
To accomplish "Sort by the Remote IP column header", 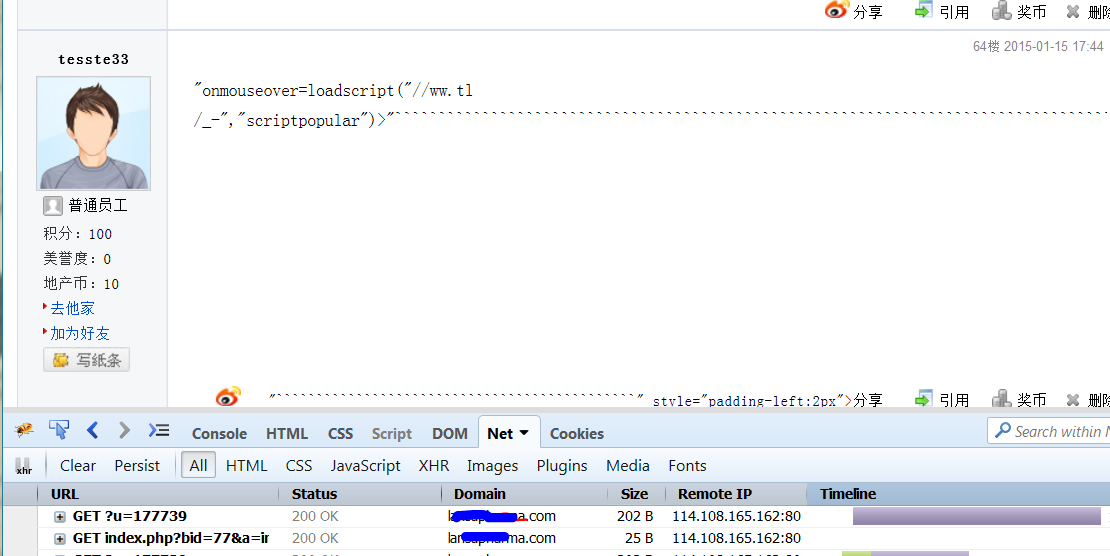I will pos(736,494).
